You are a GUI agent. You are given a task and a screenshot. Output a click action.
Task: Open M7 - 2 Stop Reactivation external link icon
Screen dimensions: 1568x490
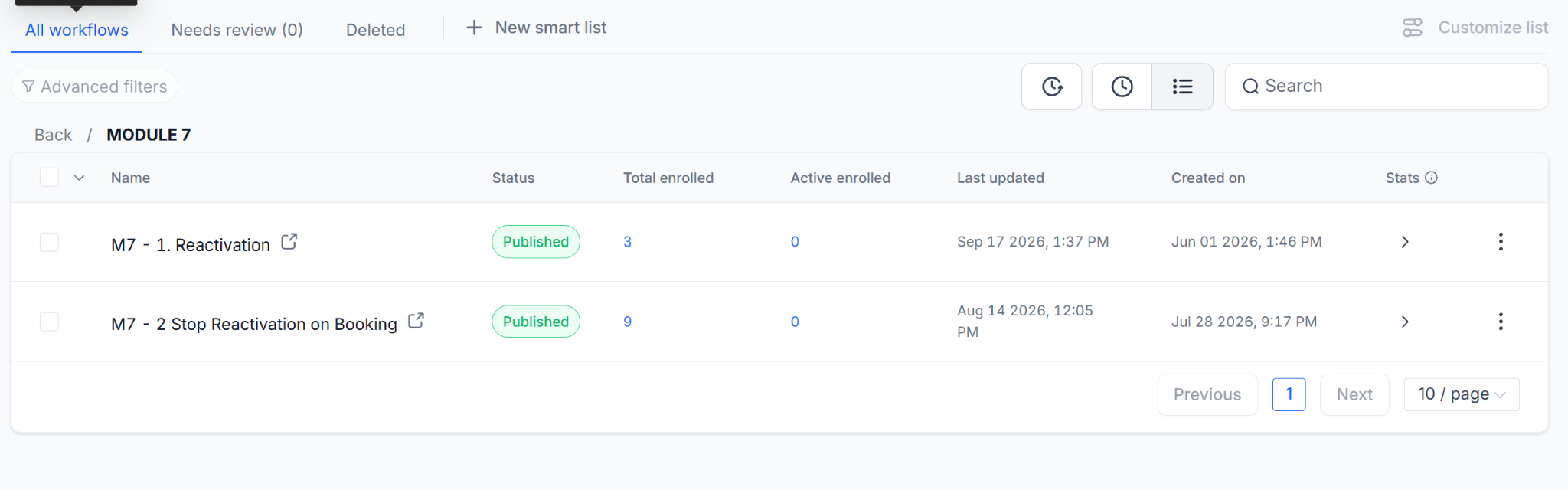pos(416,321)
